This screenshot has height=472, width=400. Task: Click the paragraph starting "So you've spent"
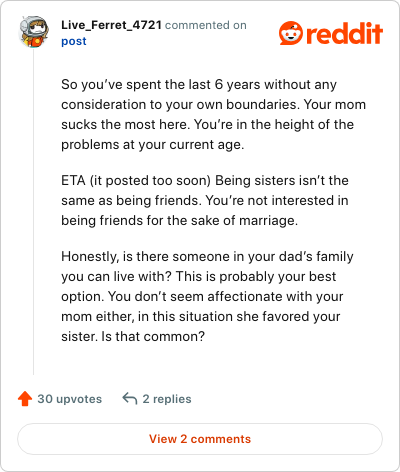click(x=213, y=114)
